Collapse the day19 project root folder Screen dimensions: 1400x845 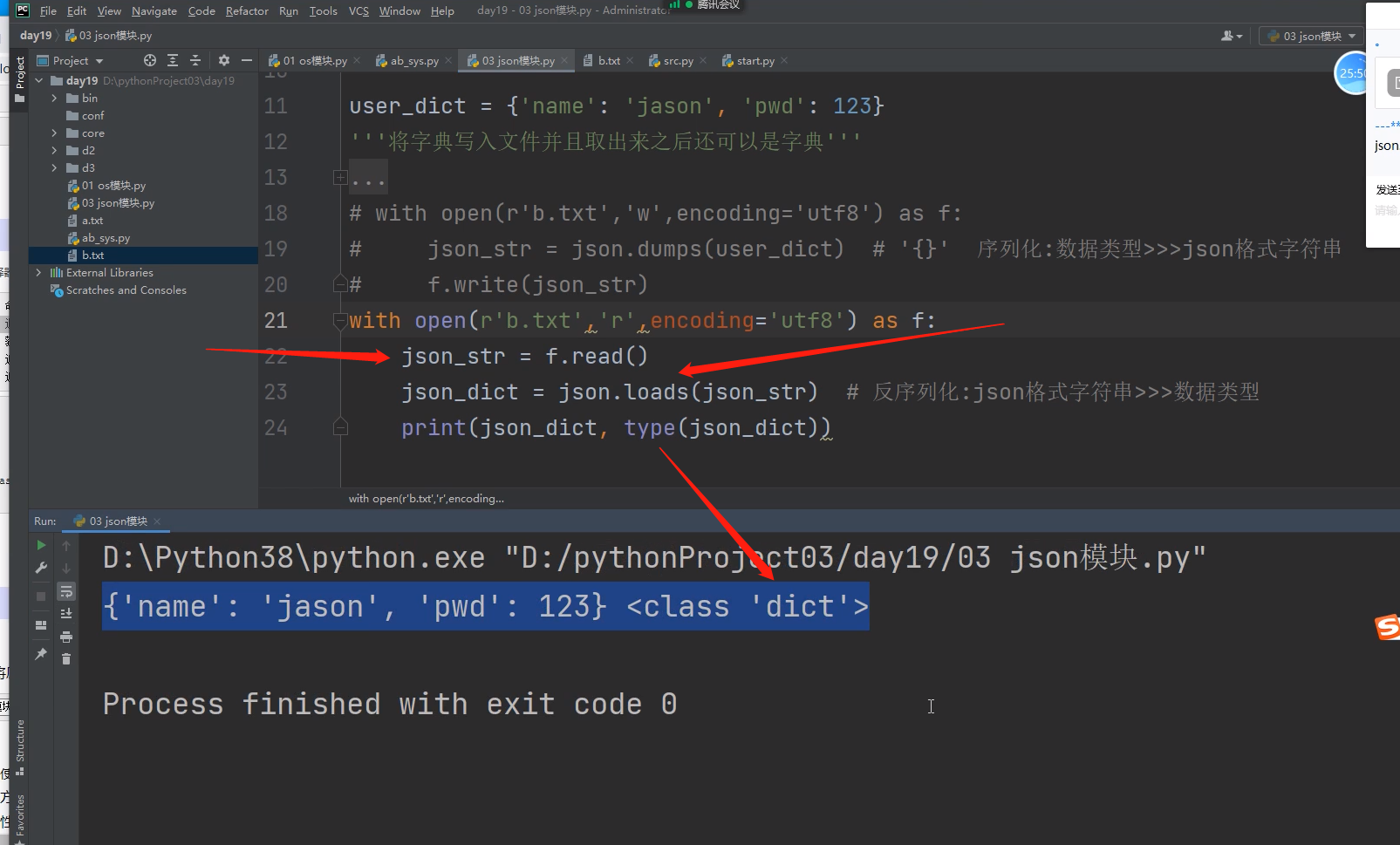coord(39,80)
